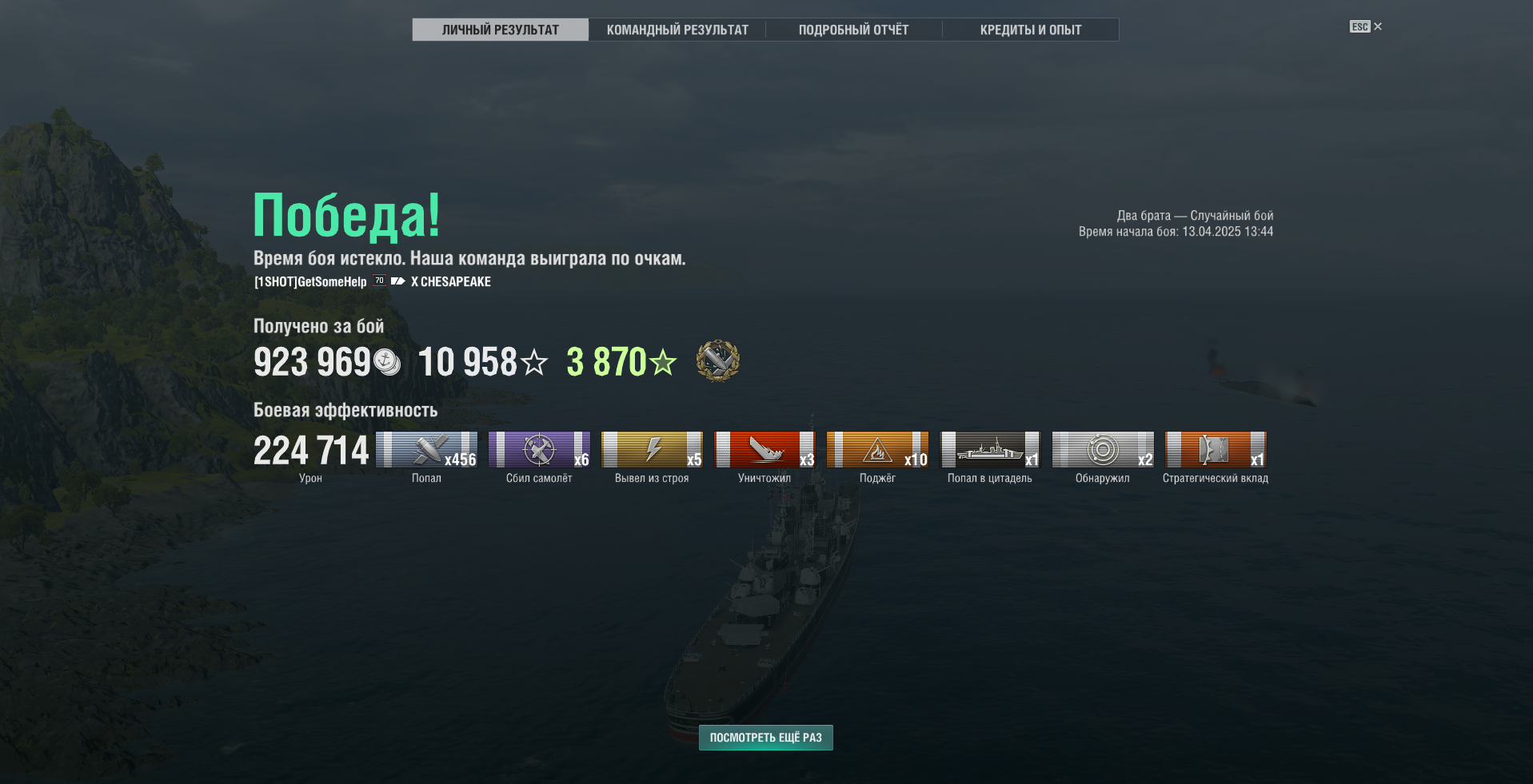Close results screen with ESC X button

point(1366,26)
